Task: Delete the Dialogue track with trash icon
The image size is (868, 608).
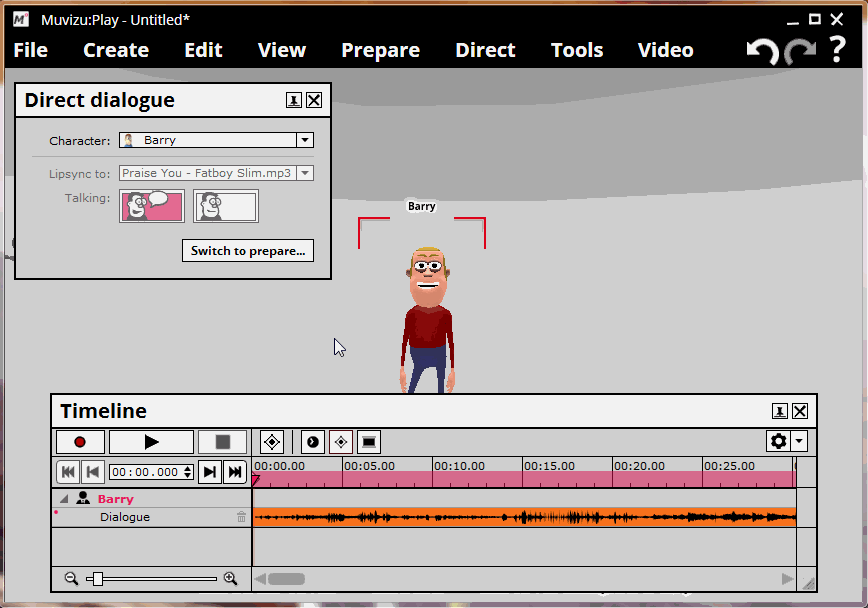Action: click(241, 517)
